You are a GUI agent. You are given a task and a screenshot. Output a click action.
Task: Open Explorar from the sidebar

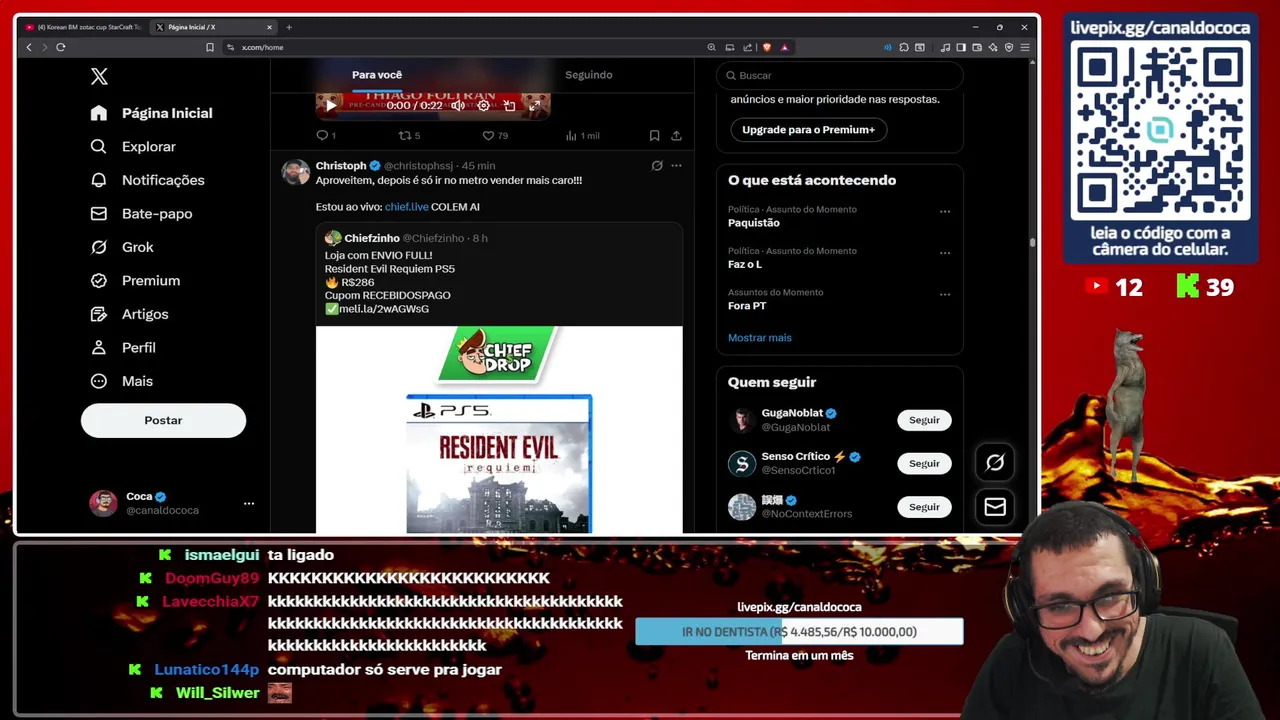click(x=133, y=146)
